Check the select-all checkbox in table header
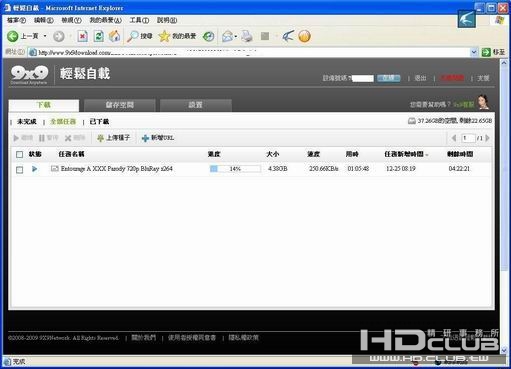This screenshot has width=511, height=369. [x=20, y=154]
